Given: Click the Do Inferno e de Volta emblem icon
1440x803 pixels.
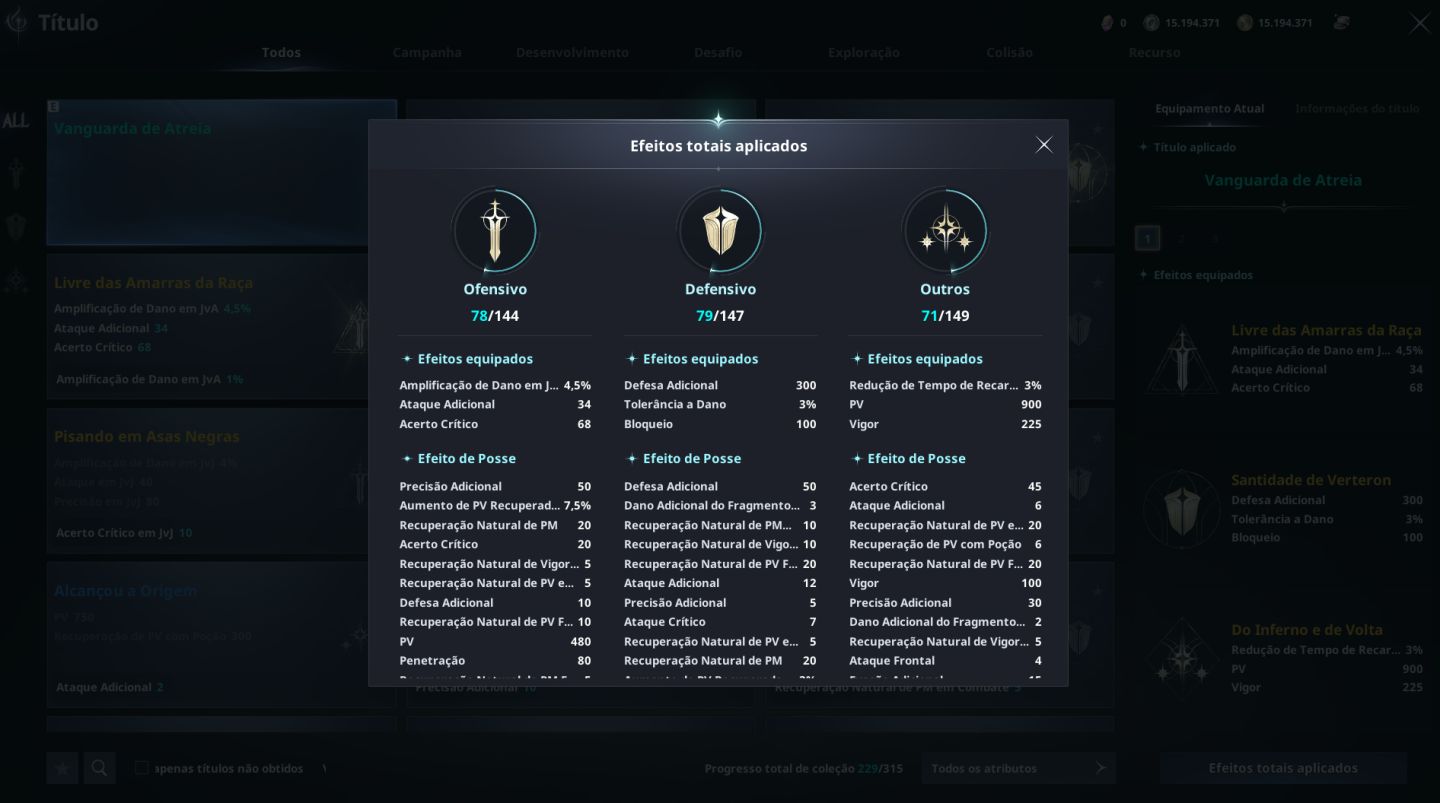Looking at the screenshot, I should (1182, 659).
